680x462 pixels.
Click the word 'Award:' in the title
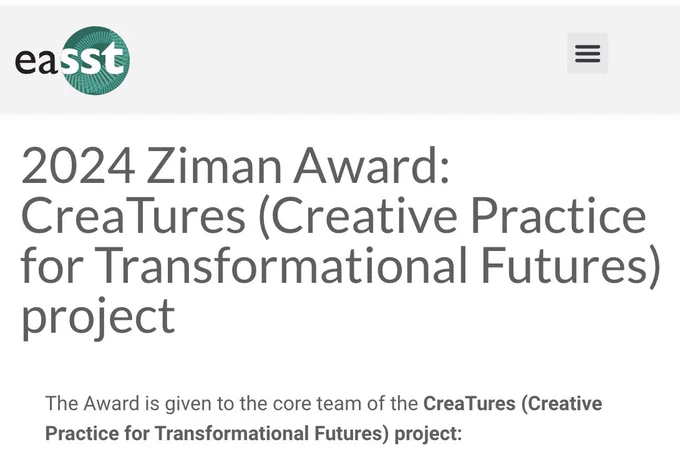pyautogui.click(x=372, y=166)
